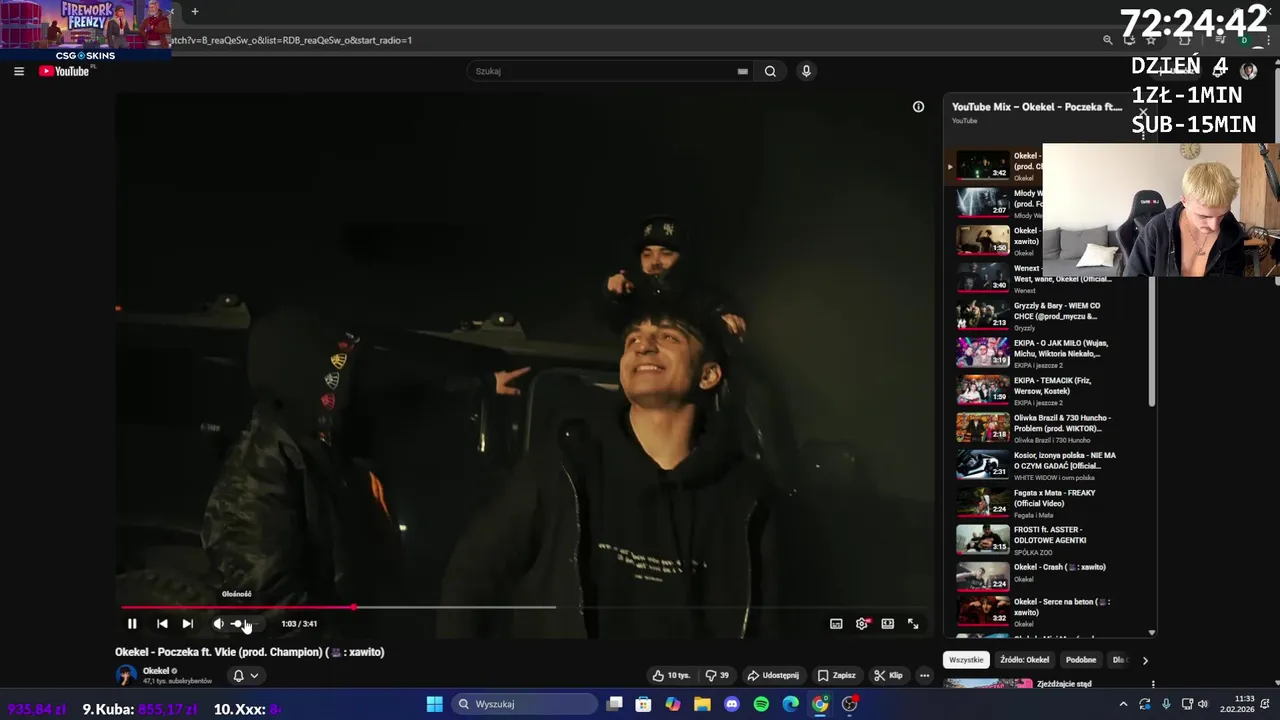Open system tray volume speaker icon
1280x720 pixels.
(x=1203, y=704)
